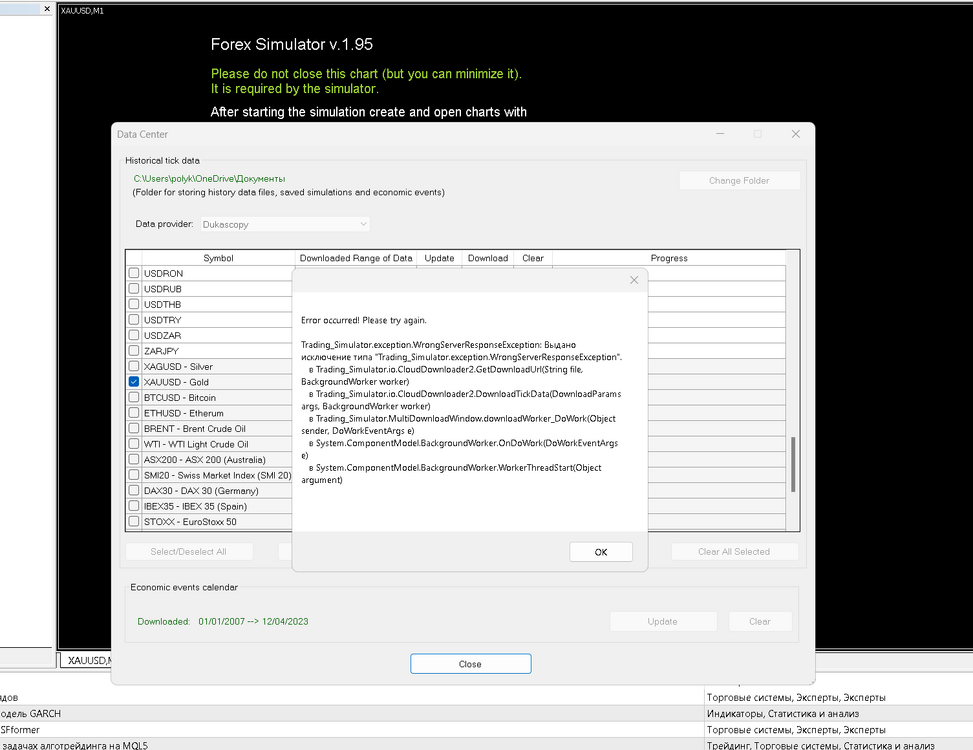The image size is (973, 750).
Task: Click OK in the error dialog
Action: coord(601,551)
